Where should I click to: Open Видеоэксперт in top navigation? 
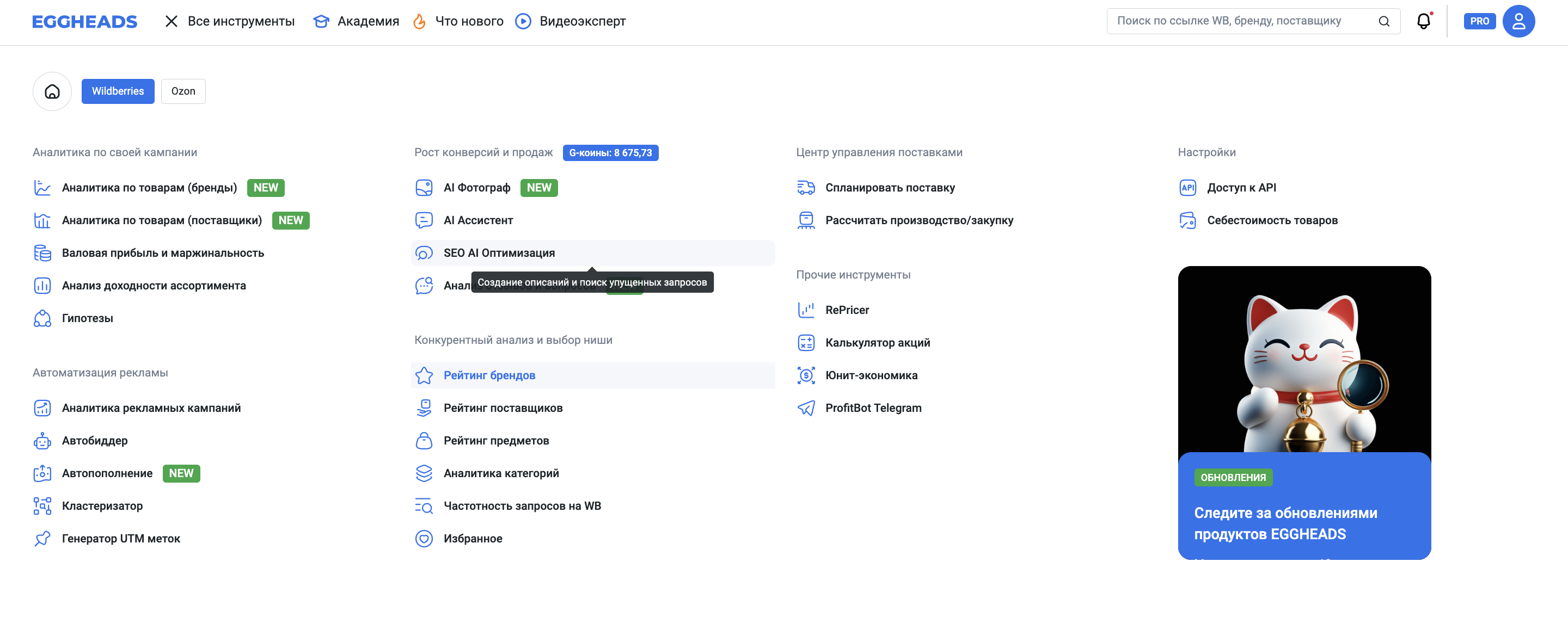pyautogui.click(x=583, y=21)
